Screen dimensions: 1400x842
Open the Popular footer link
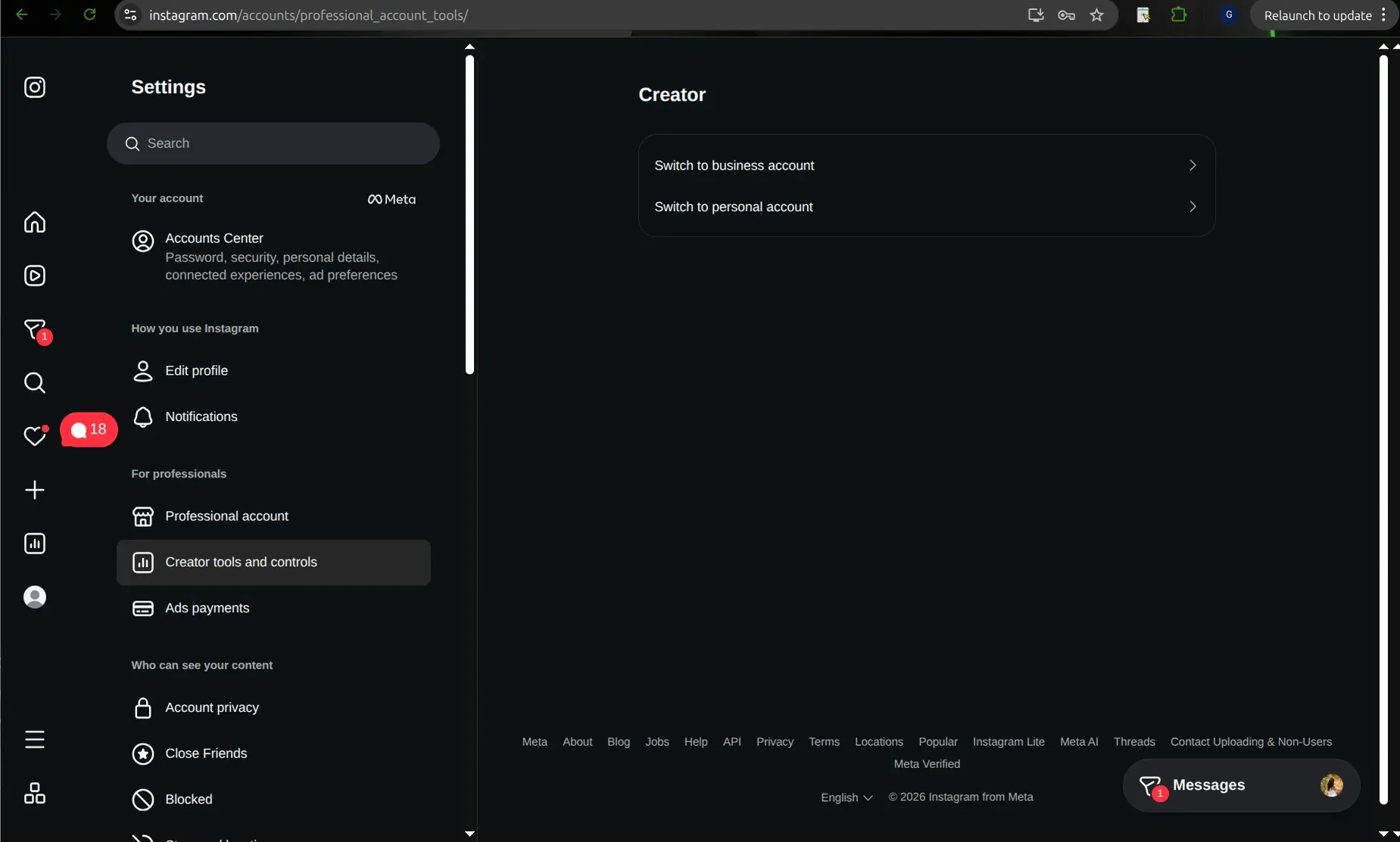[x=938, y=742]
